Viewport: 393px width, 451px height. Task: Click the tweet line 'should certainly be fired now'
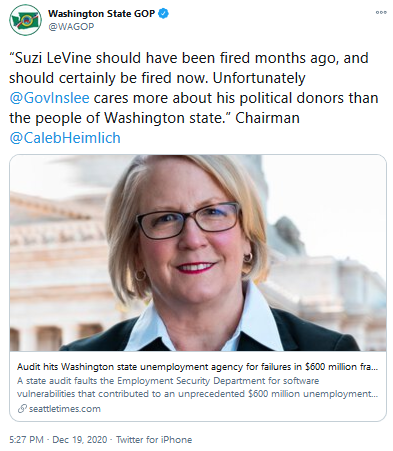(109, 78)
